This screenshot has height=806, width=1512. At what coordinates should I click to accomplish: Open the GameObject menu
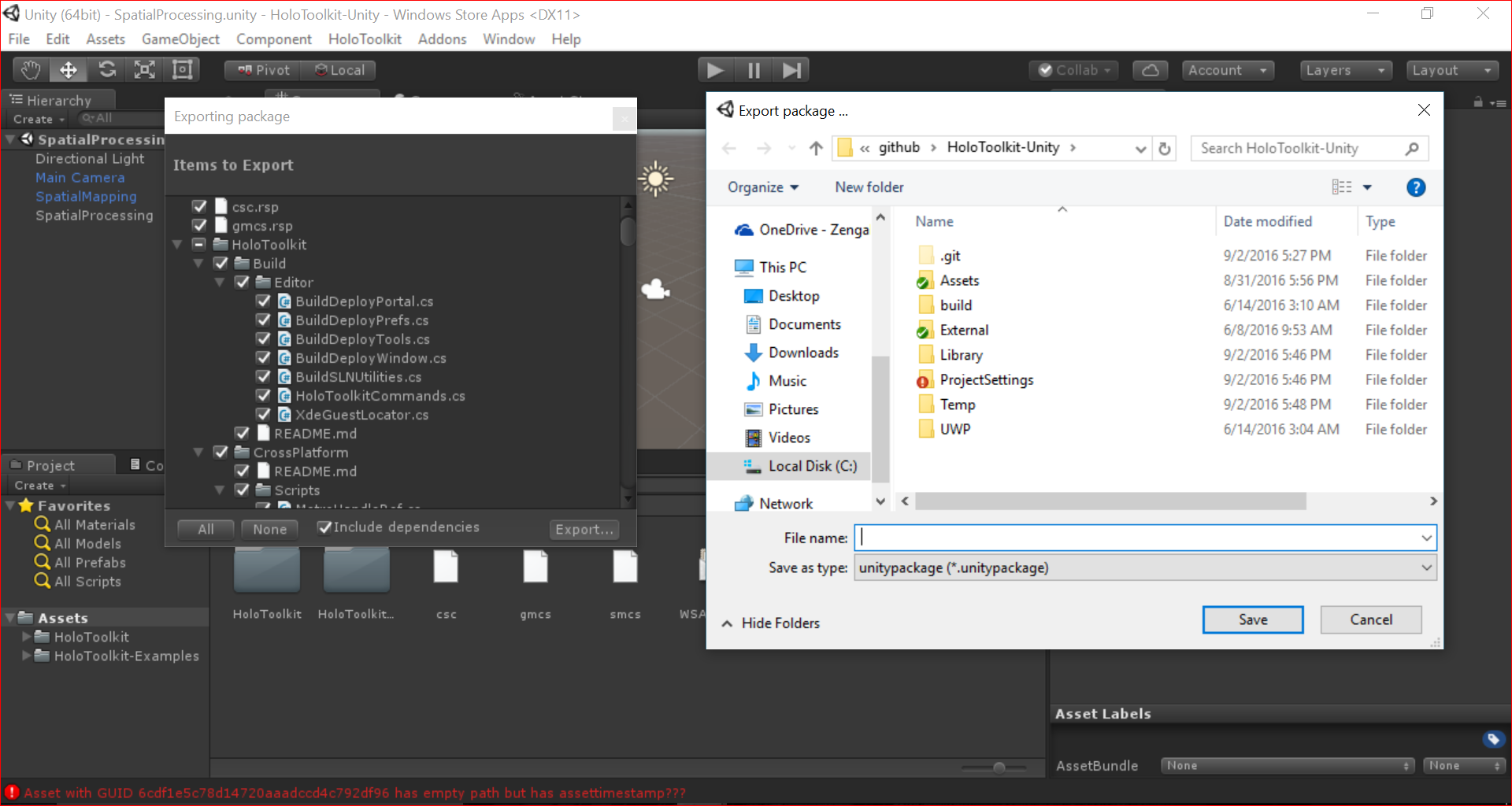click(180, 39)
